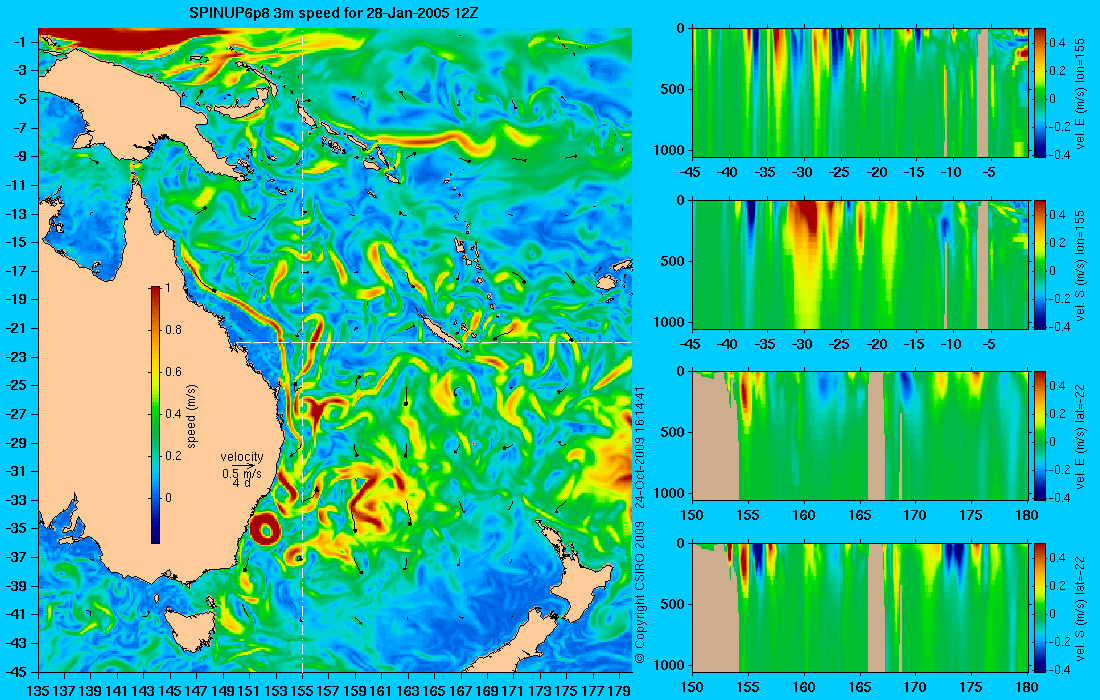This screenshot has height=700, width=1100.
Task: Click the '-1' tick on the main map latitude axis
Action: pyautogui.click(x=21, y=42)
